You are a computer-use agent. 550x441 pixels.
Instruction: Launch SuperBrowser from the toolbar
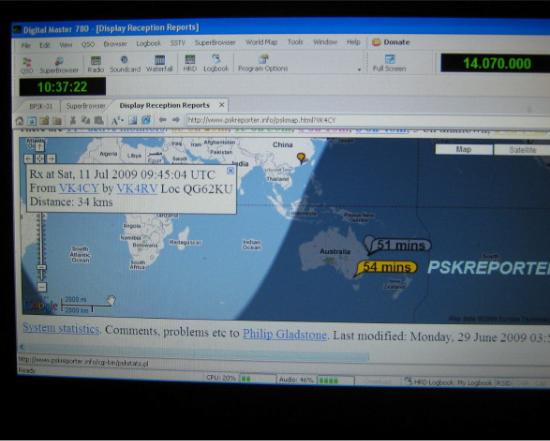pos(59,65)
